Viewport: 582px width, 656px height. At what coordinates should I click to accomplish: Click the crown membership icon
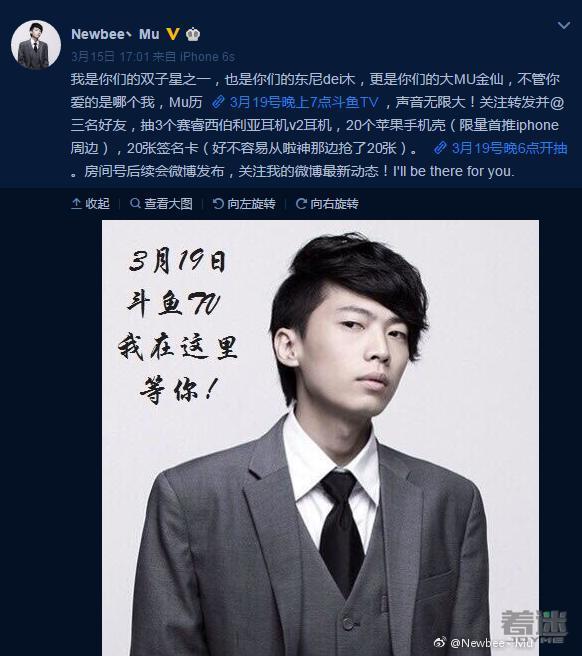pyautogui.click(x=192, y=34)
